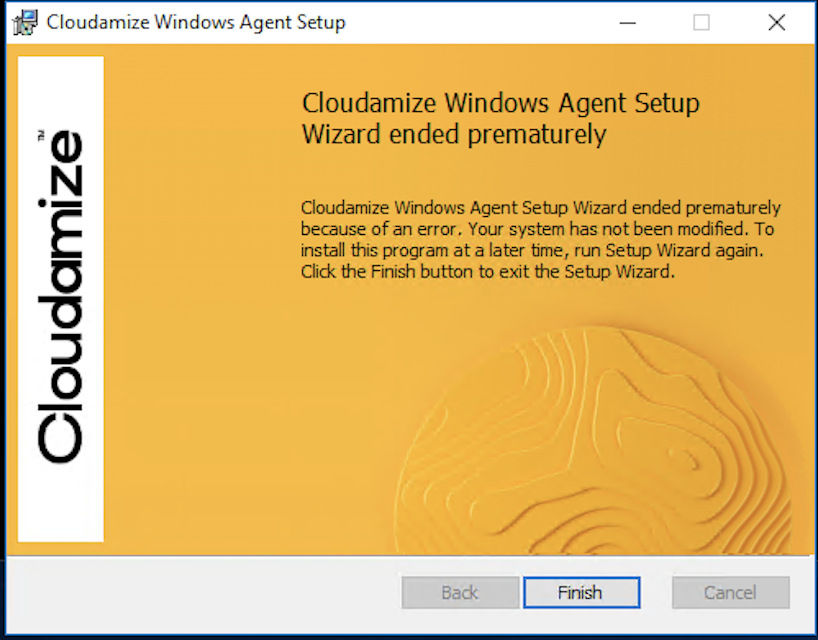This screenshot has height=640, width=818.
Task: Click the window title text in the title bar
Action: coord(196,23)
